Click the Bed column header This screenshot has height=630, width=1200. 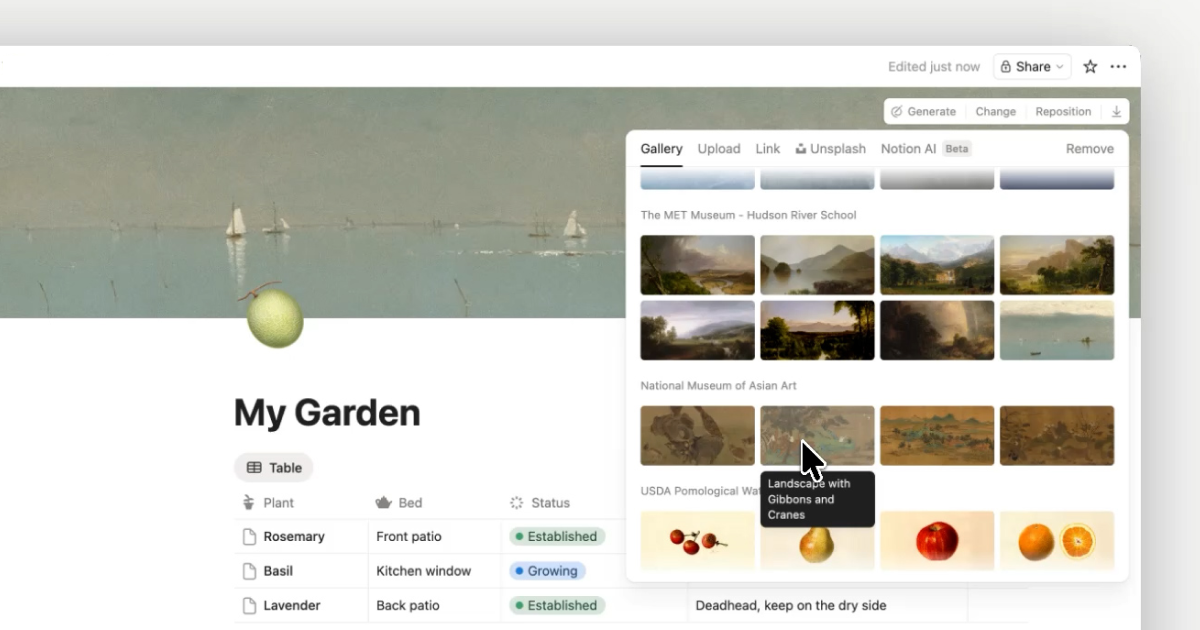coord(398,503)
